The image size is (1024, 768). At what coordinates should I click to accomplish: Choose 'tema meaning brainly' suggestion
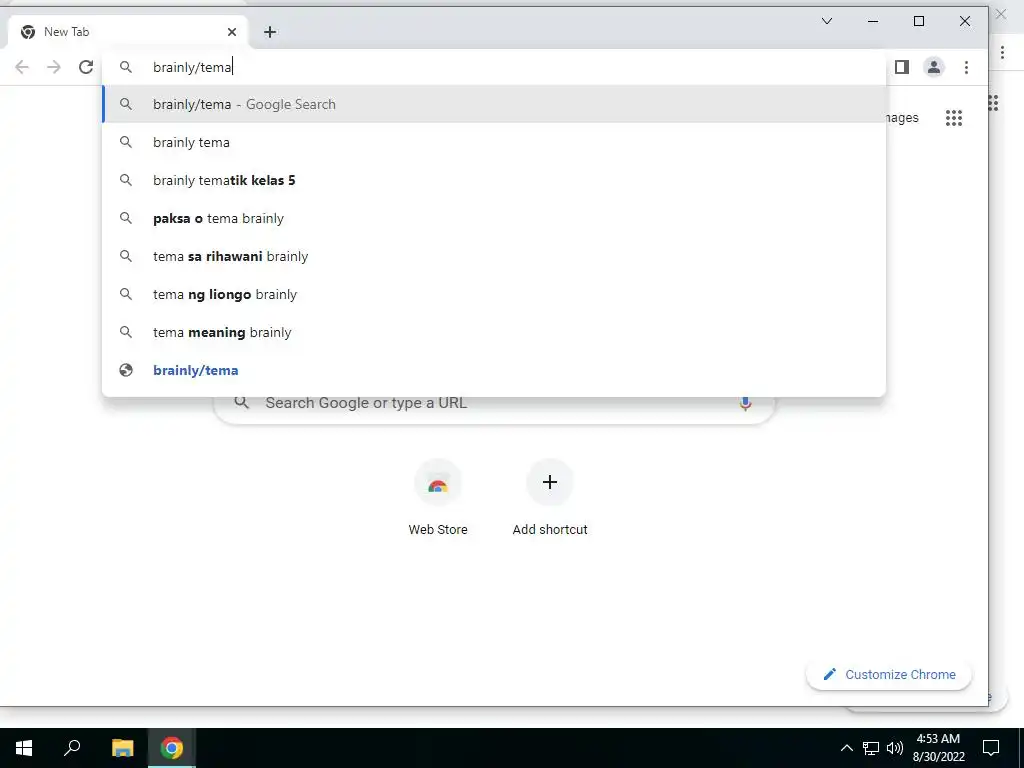coord(494,332)
